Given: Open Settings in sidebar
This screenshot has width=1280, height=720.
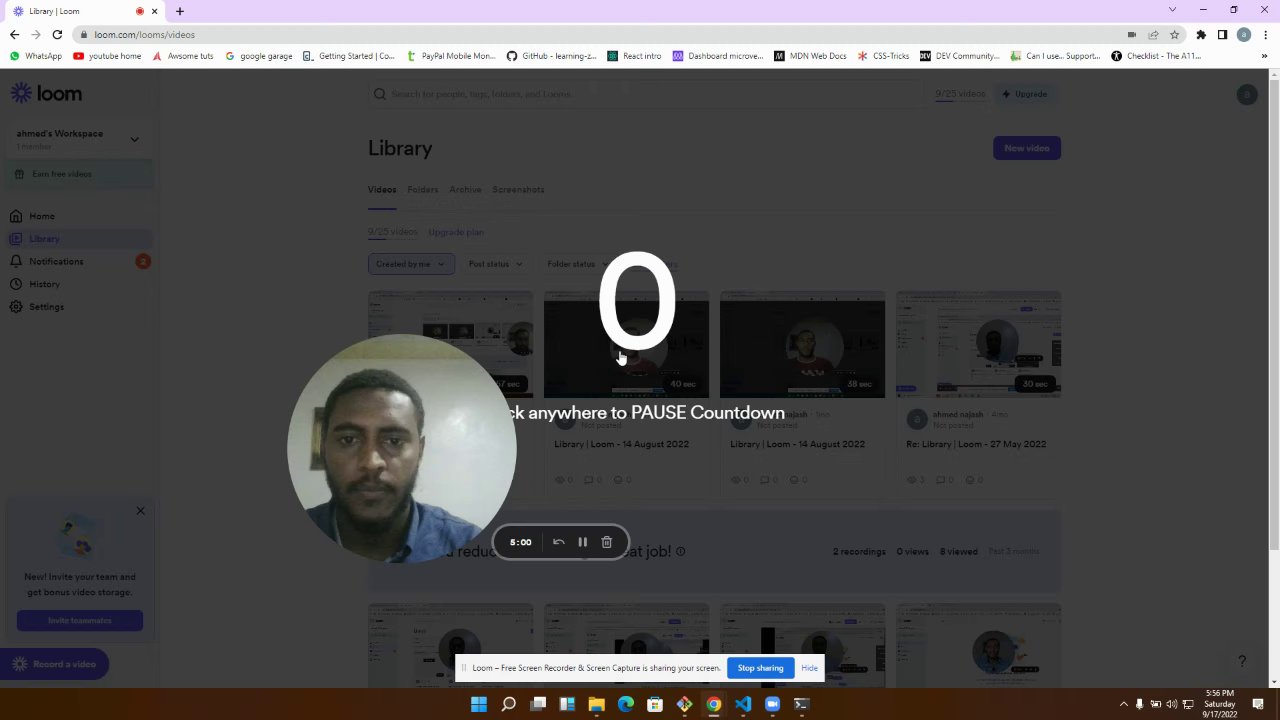Looking at the screenshot, I should (46, 307).
